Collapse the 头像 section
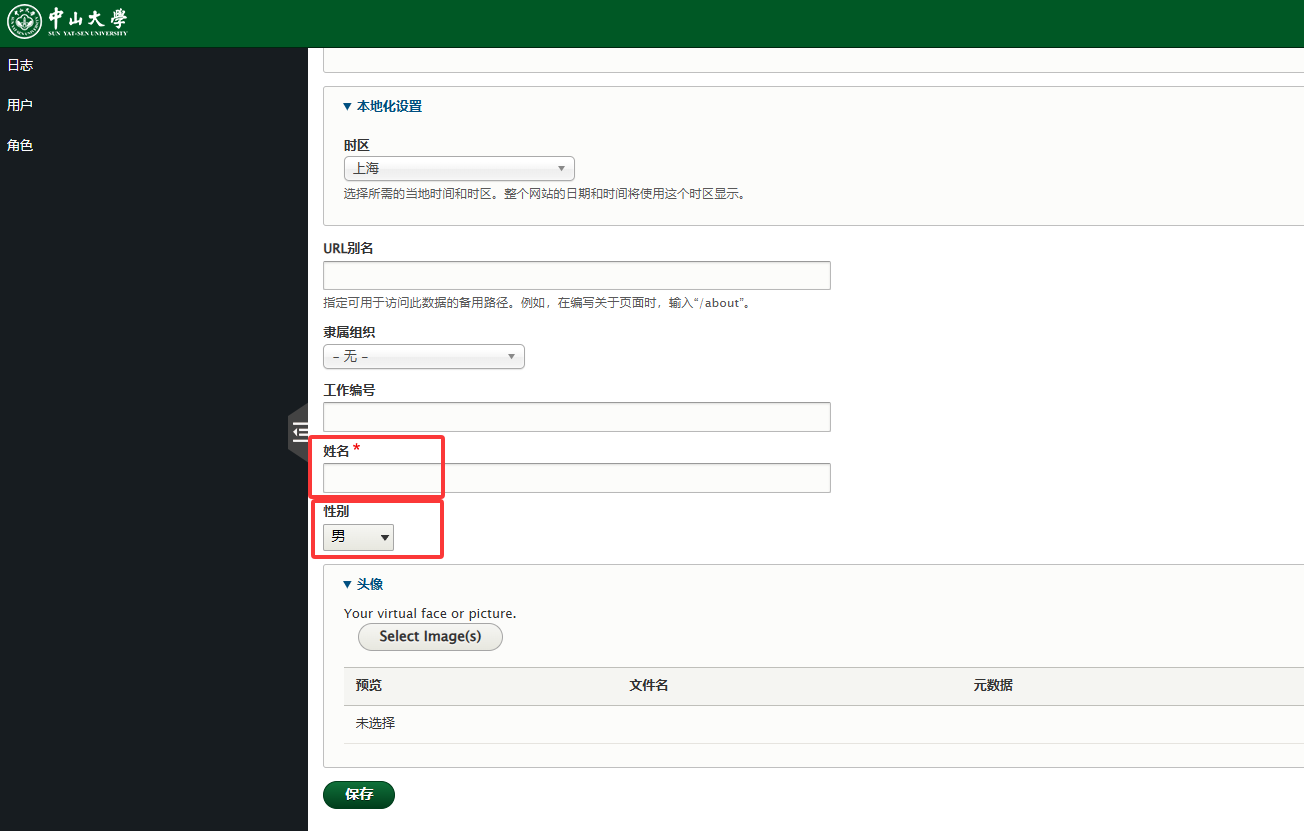Viewport: 1304px width, 831px height. (369, 584)
